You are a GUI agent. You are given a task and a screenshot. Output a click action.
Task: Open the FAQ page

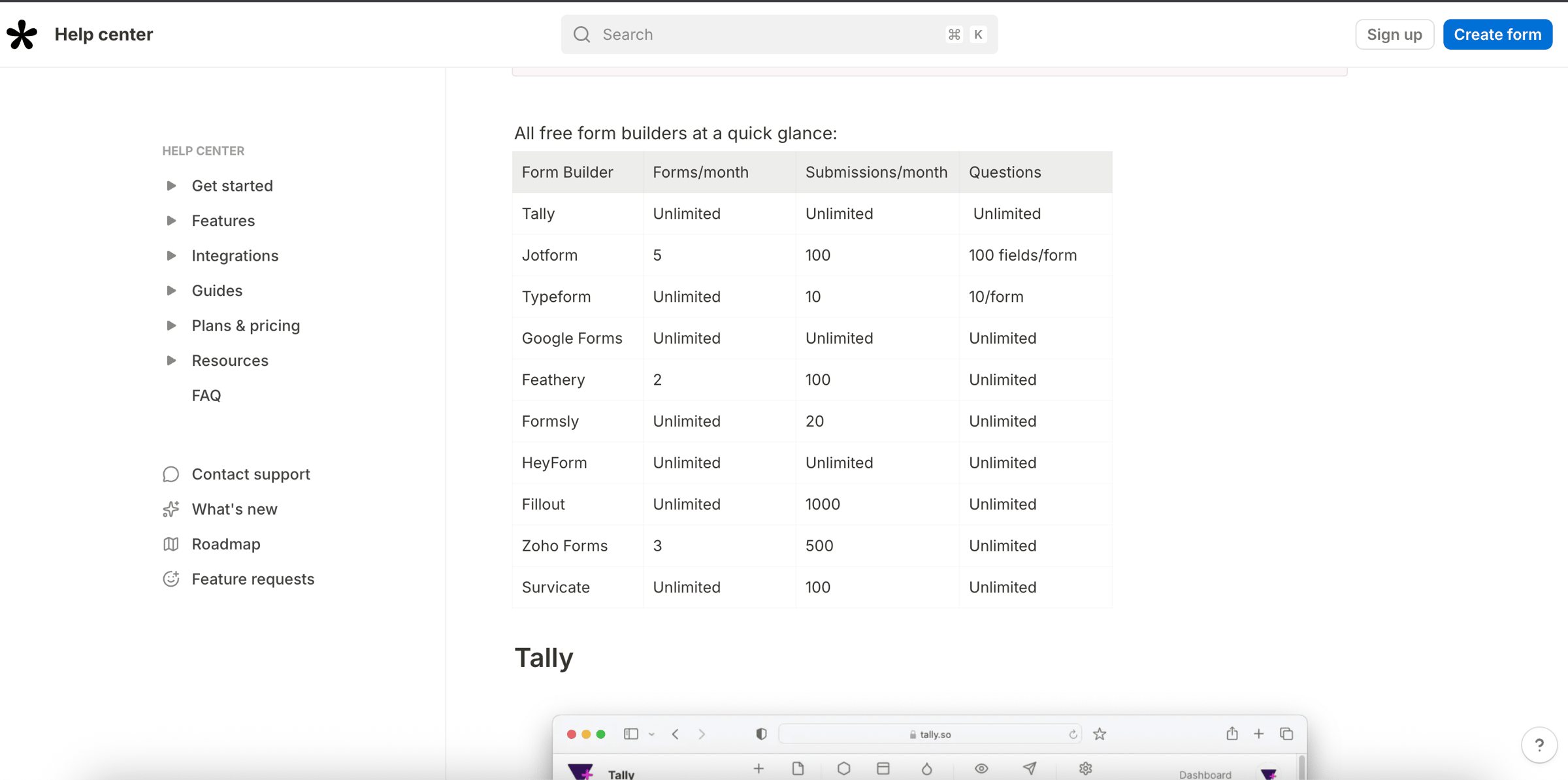point(206,395)
